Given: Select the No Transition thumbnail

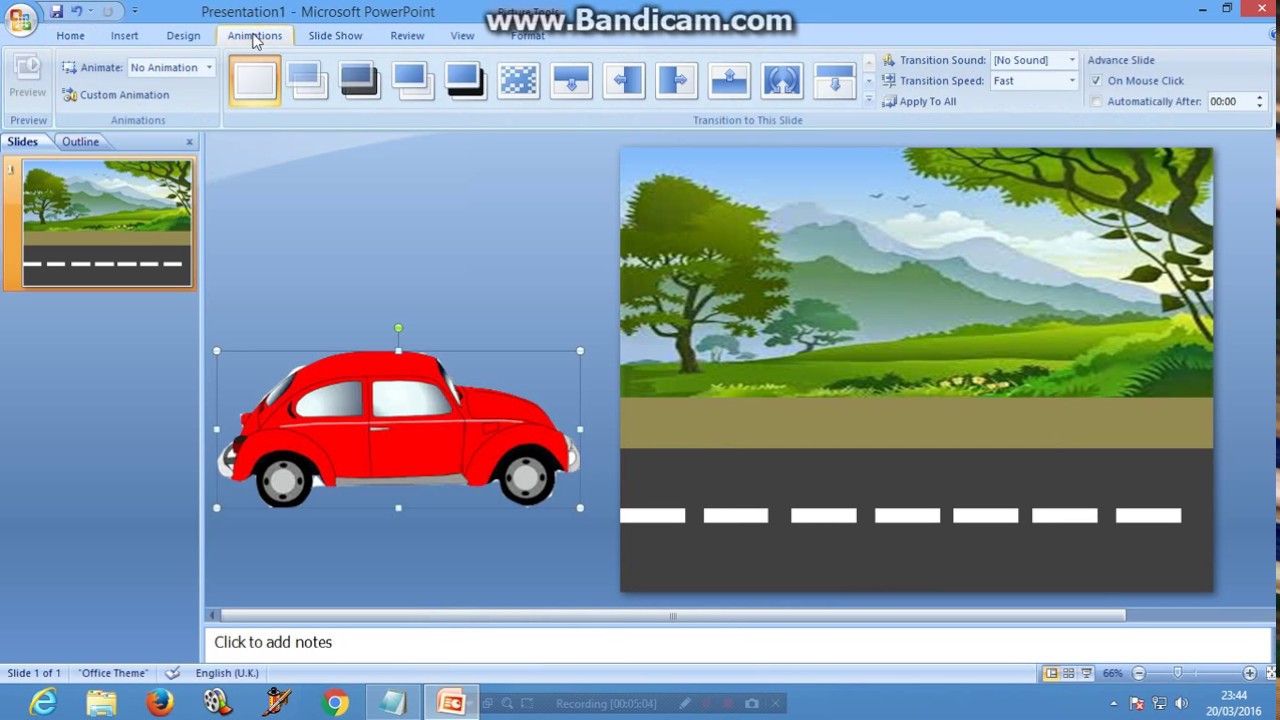Looking at the screenshot, I should 255,80.
